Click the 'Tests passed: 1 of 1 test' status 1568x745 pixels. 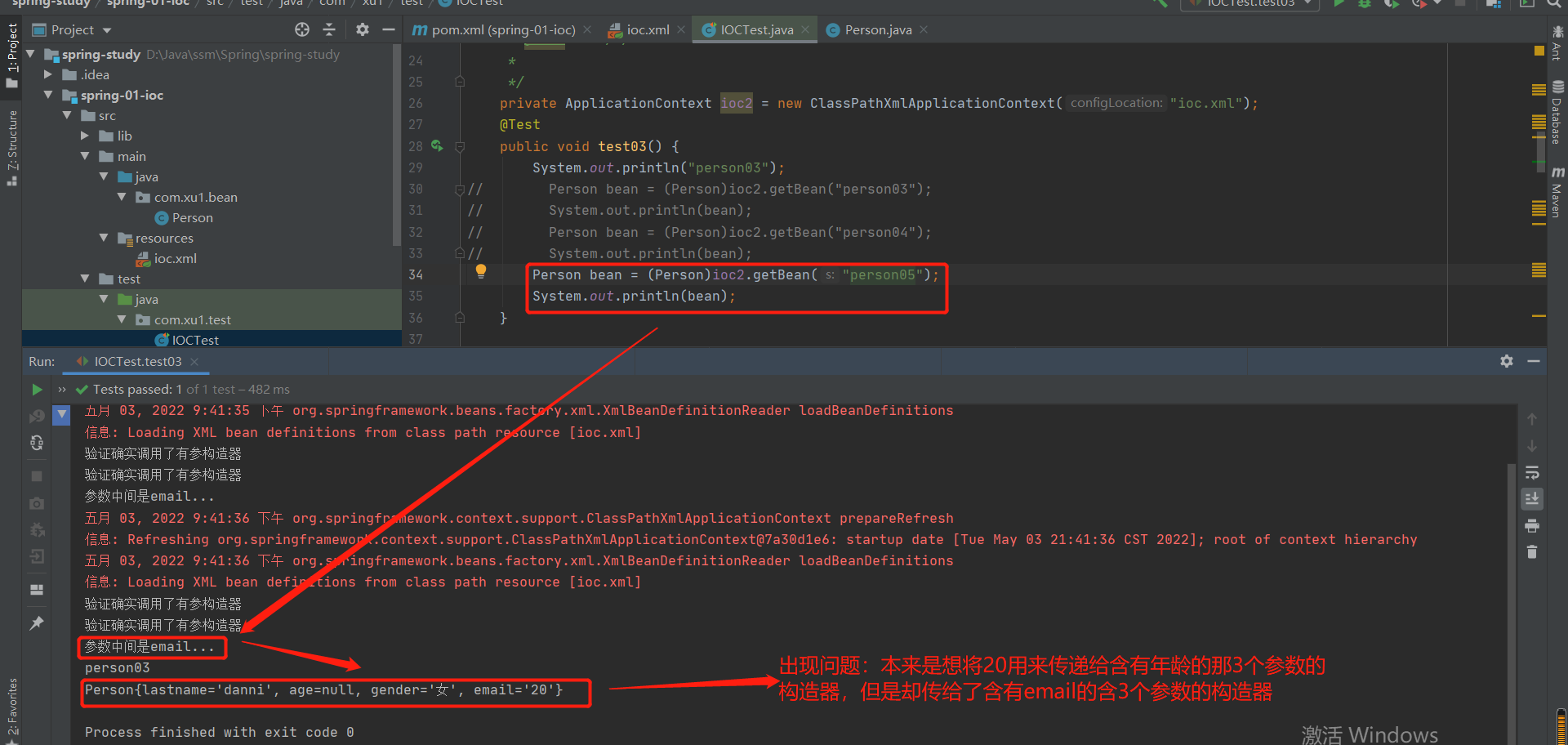(x=182, y=390)
